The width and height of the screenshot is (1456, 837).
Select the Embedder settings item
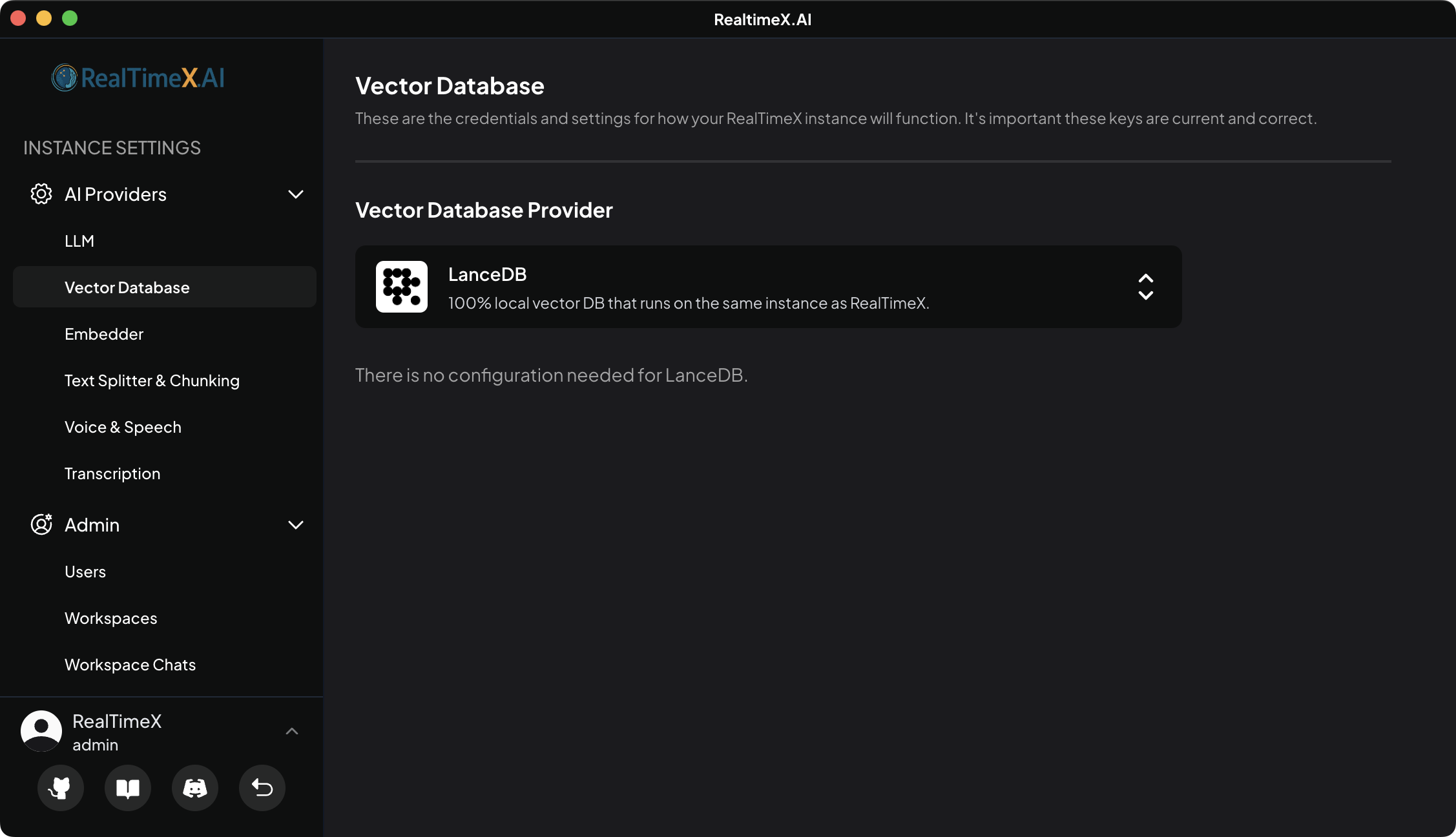tap(103, 333)
